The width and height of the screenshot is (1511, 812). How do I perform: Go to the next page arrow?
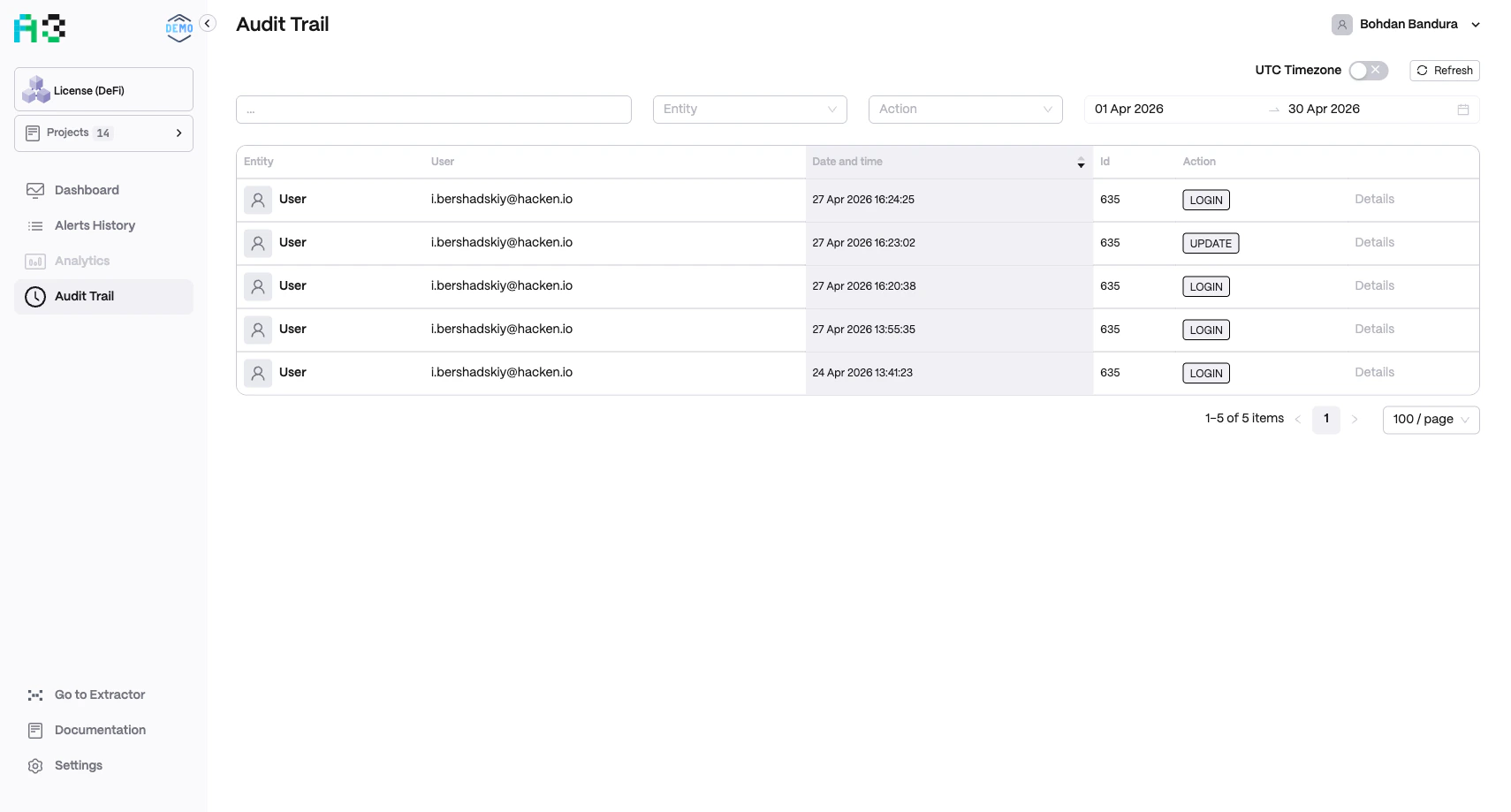tap(1355, 420)
